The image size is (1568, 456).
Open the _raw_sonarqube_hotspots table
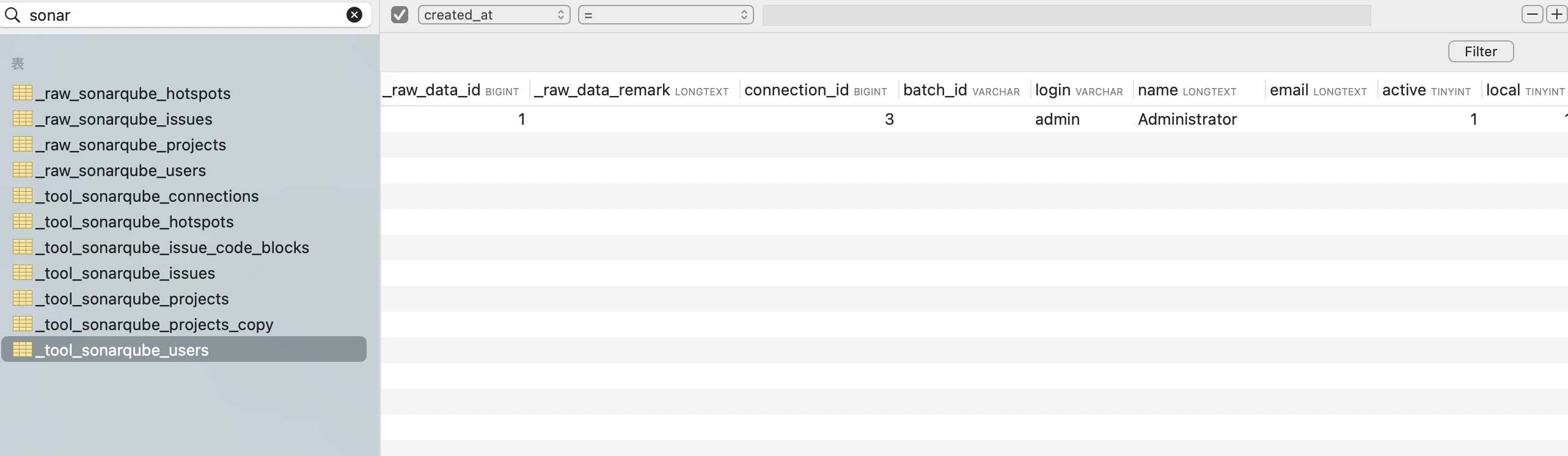coord(133,93)
